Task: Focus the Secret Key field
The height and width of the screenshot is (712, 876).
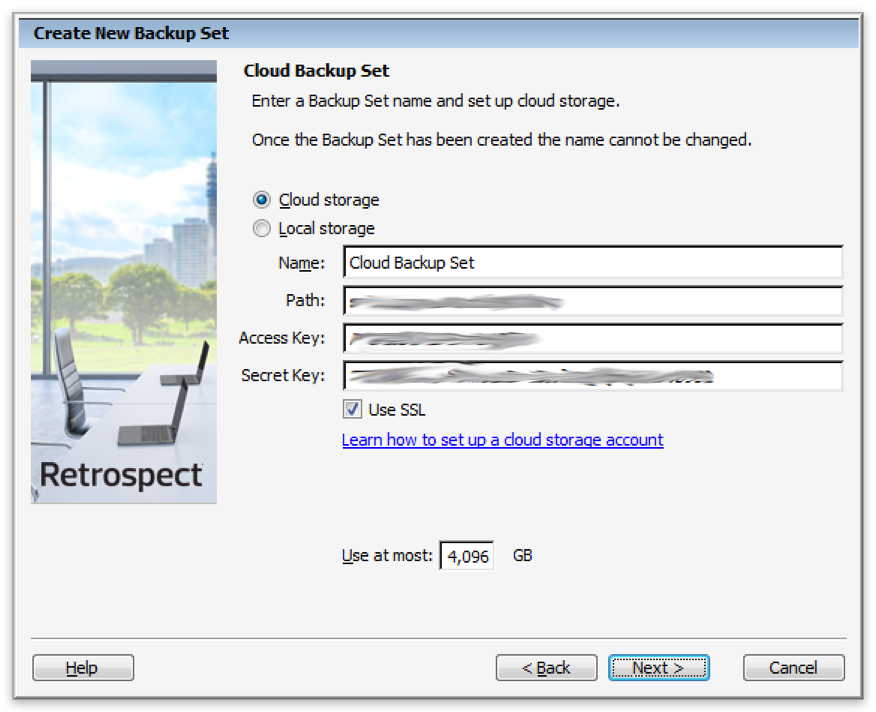Action: tap(593, 376)
